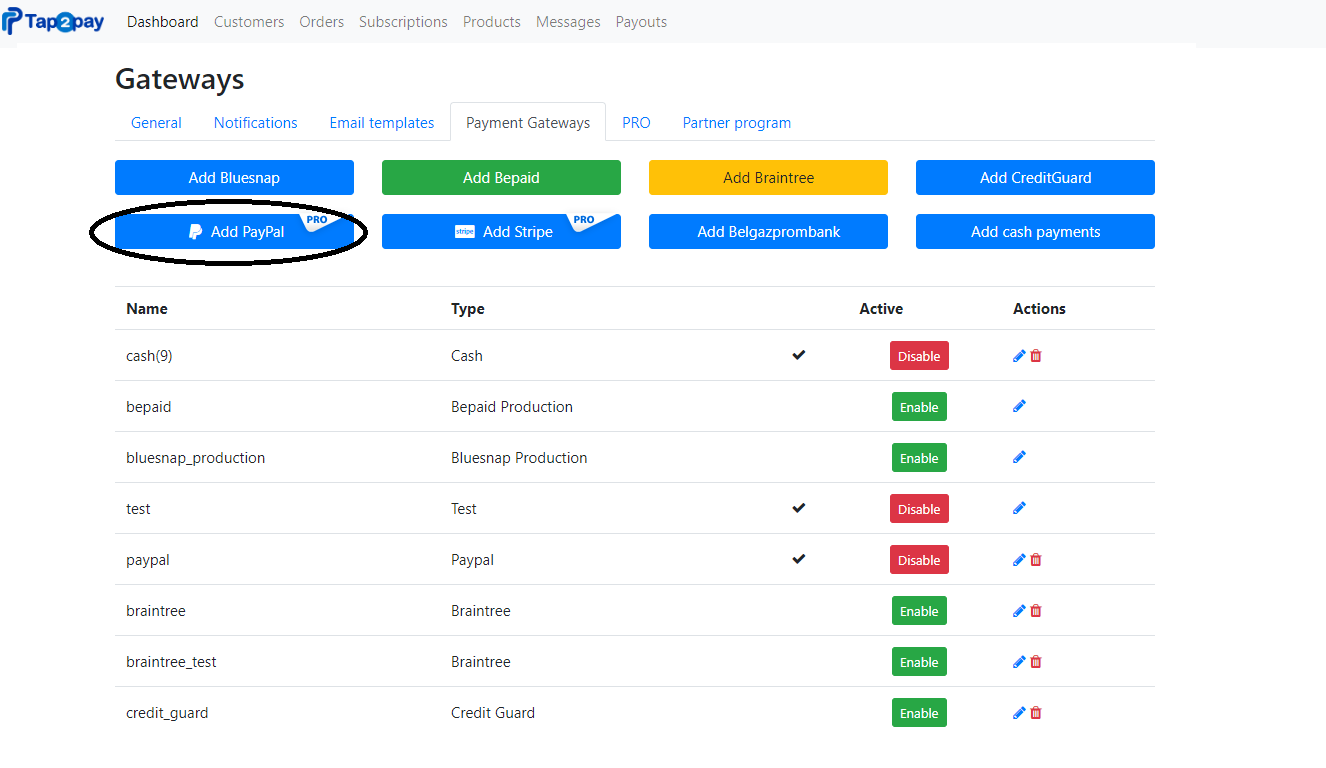1326x768 pixels.
Task: Click the Credit Guard type cell
Action: 493,713
